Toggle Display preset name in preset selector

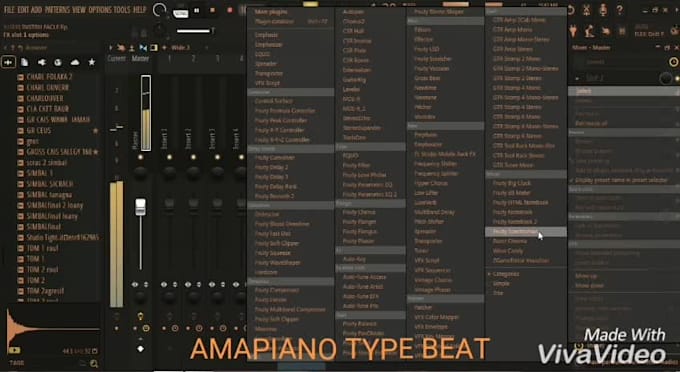620,180
